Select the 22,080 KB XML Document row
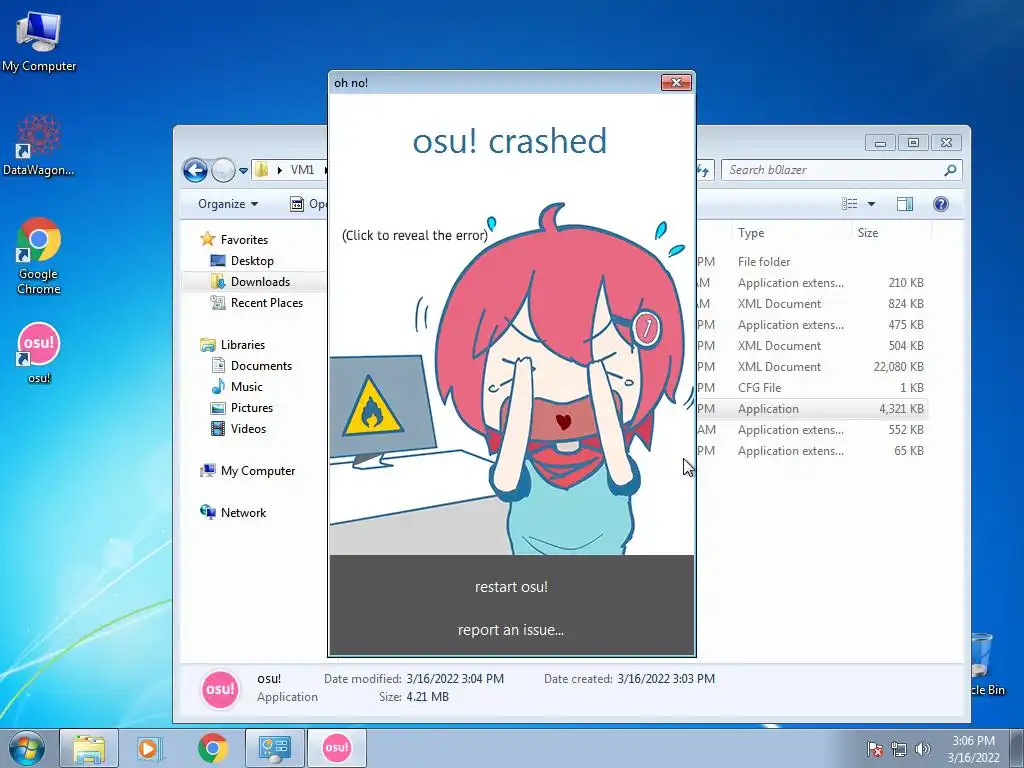The height and width of the screenshot is (768, 1024). 812,366
